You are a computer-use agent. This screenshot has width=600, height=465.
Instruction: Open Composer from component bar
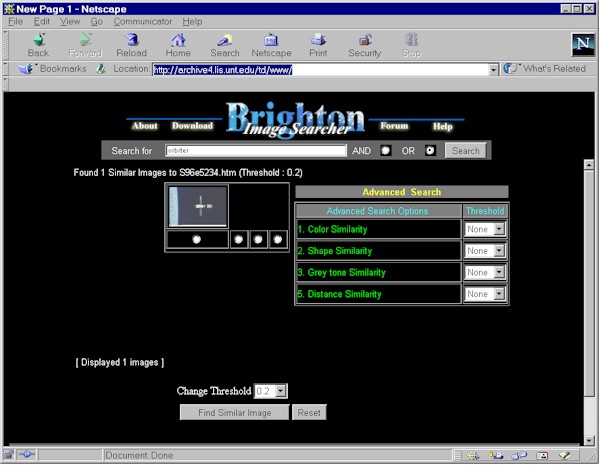565,455
